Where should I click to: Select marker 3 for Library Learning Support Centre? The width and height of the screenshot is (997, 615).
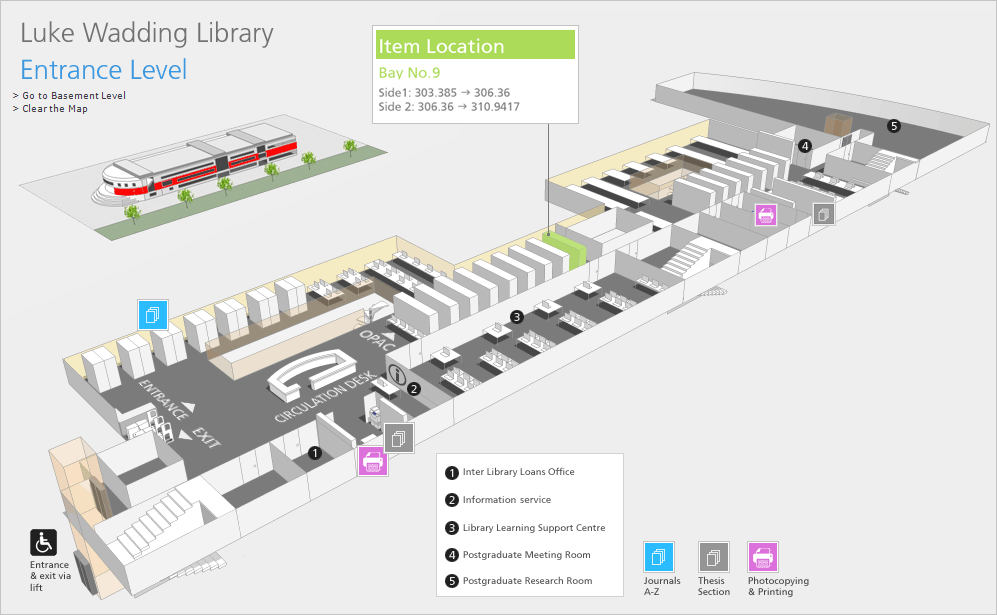click(x=517, y=316)
